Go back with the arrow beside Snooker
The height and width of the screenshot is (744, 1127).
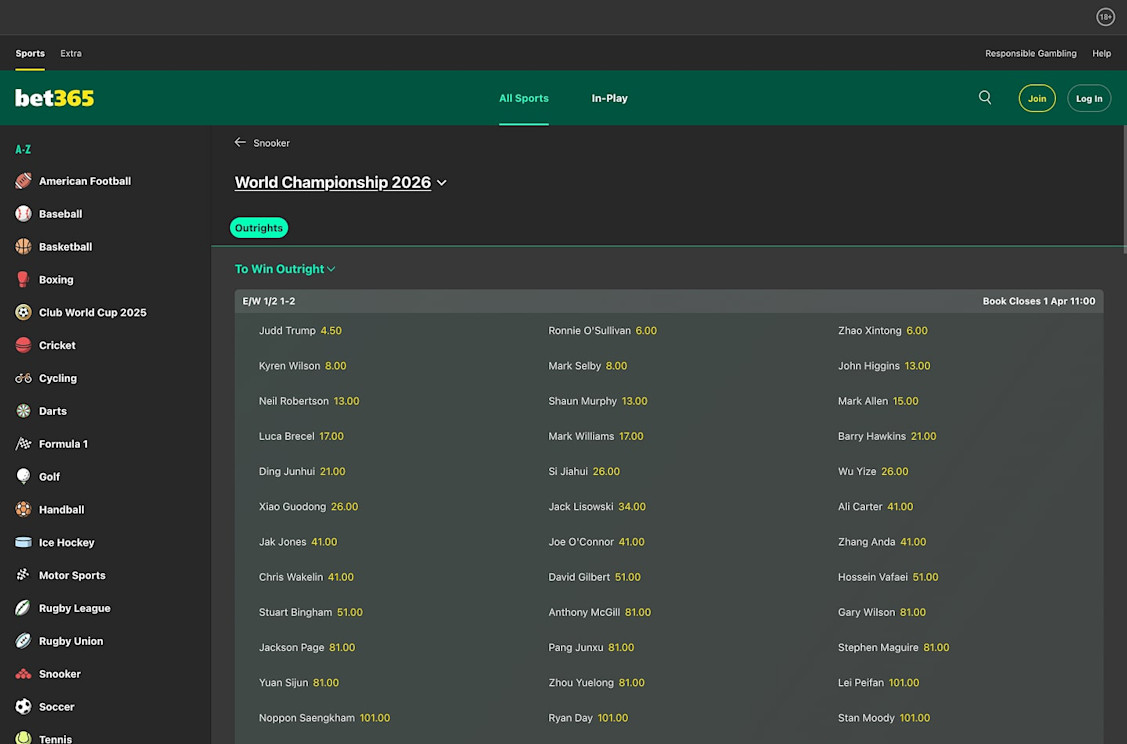coord(240,142)
